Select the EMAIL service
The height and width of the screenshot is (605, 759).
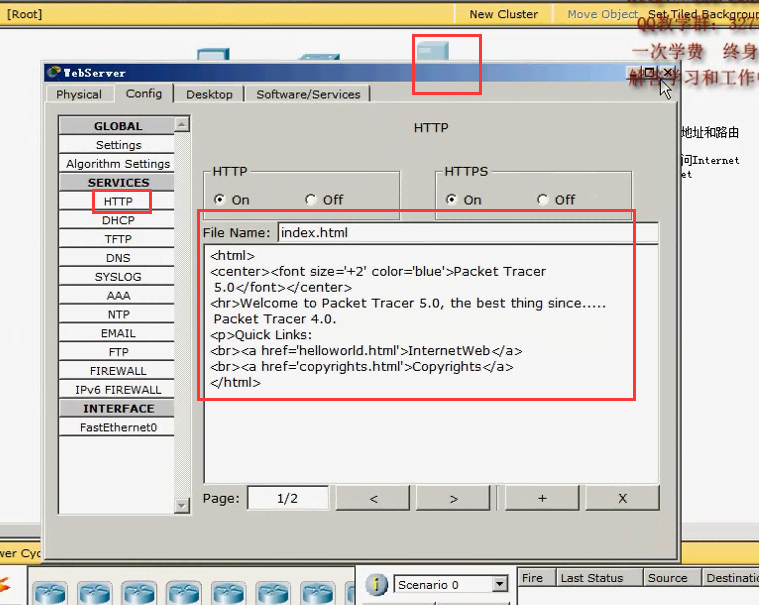(x=118, y=333)
